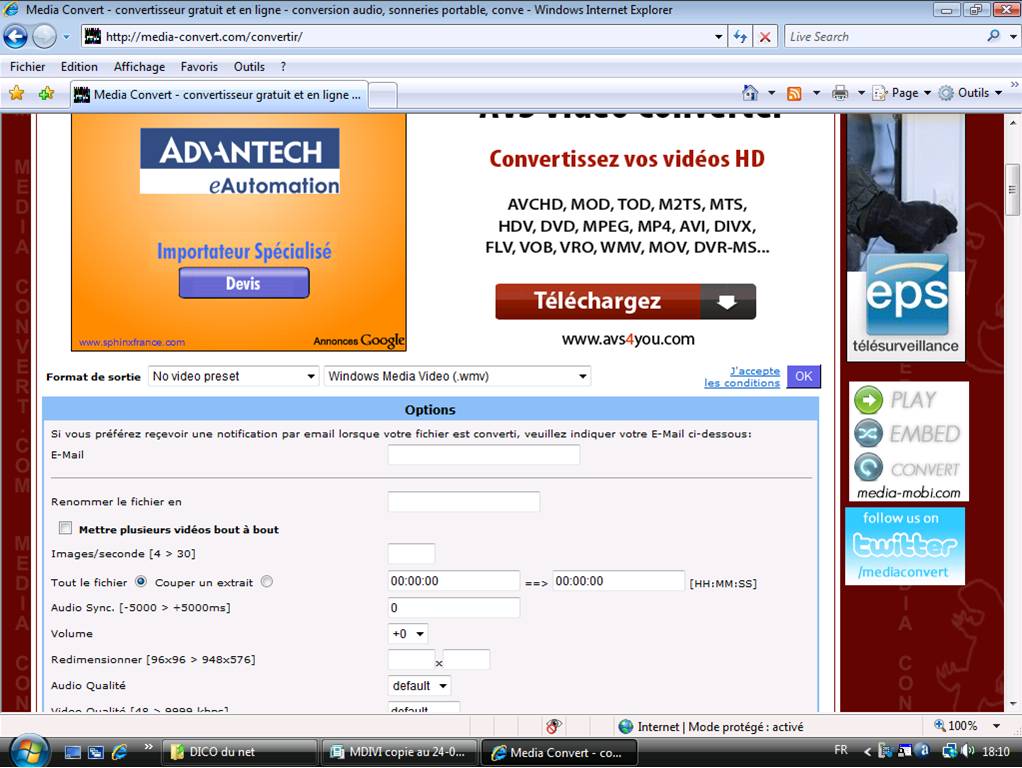Click Switch between windows quick launch icon
The image size is (1022, 768).
tap(96, 752)
